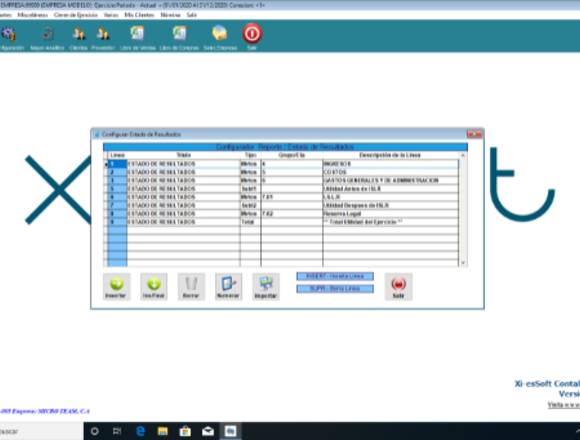The image size is (580, 440).
Task: Select the INGRESOS description cell
Action: (x=391, y=164)
